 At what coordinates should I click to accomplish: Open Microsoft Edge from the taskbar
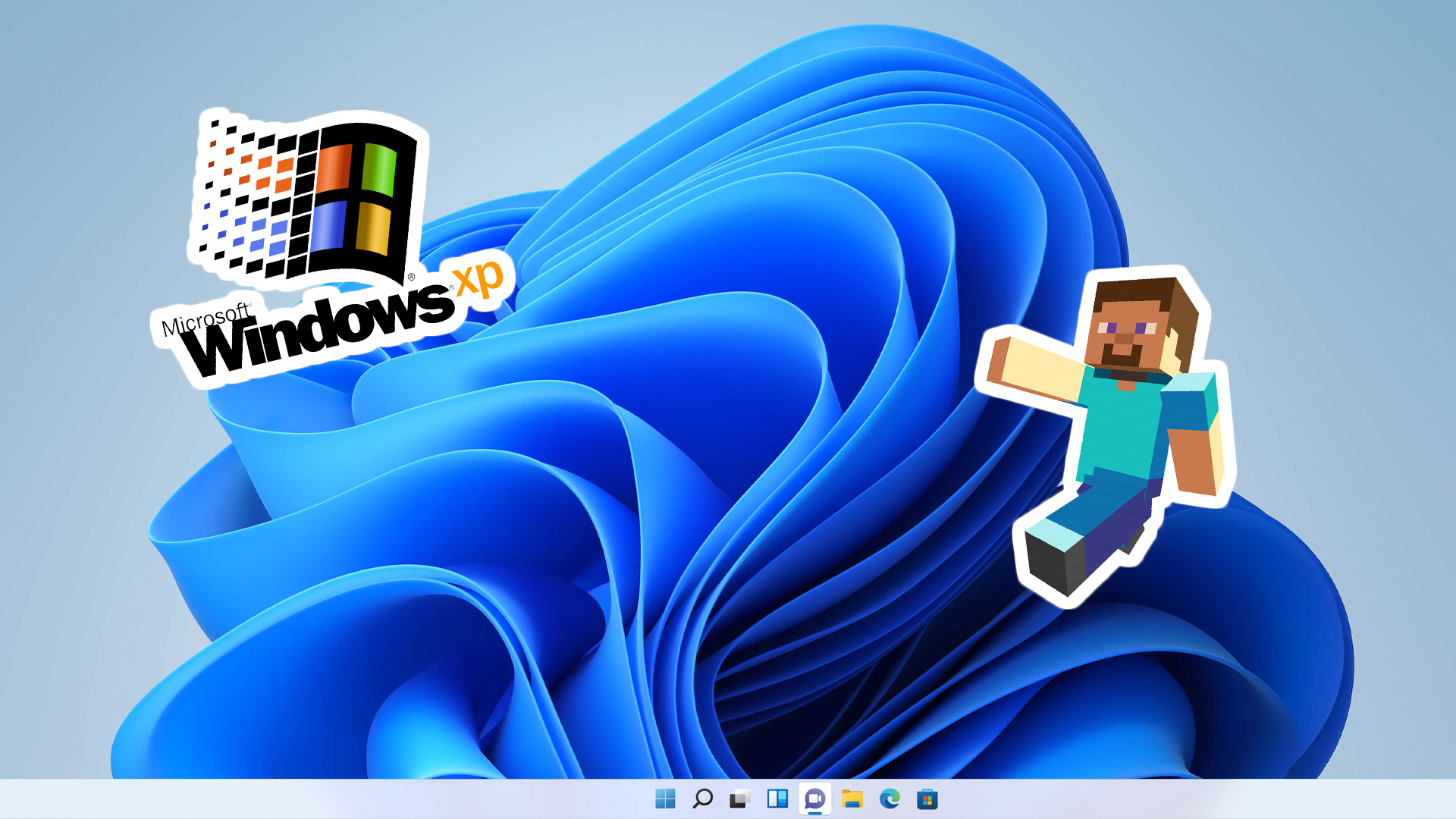[x=890, y=799]
